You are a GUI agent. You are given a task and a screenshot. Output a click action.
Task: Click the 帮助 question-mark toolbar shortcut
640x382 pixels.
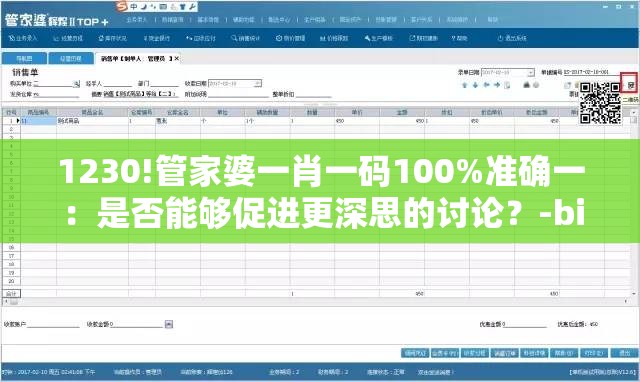tap(459, 38)
